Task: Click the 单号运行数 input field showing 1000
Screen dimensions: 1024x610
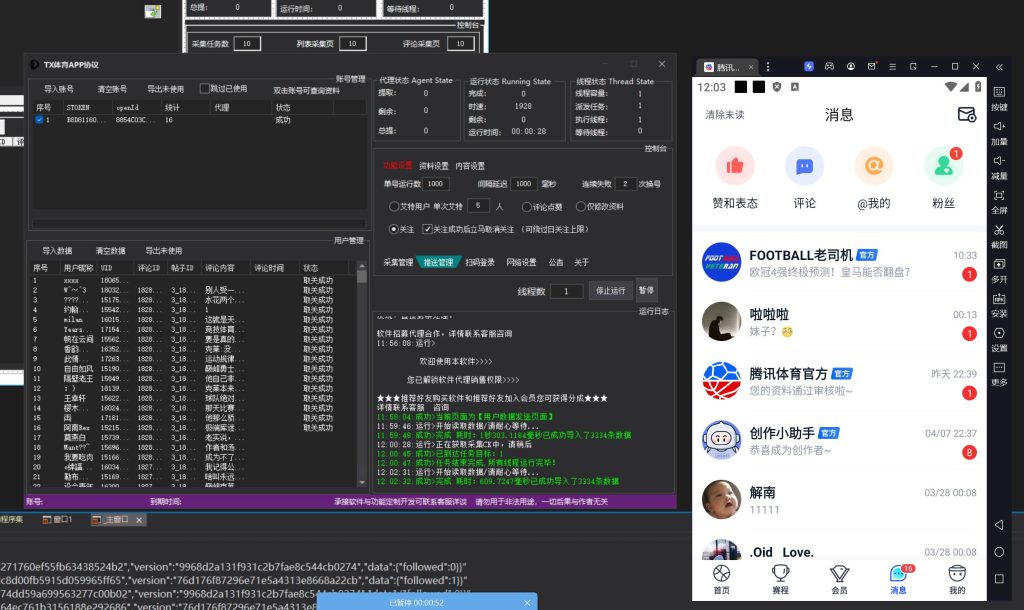Action: pos(435,183)
